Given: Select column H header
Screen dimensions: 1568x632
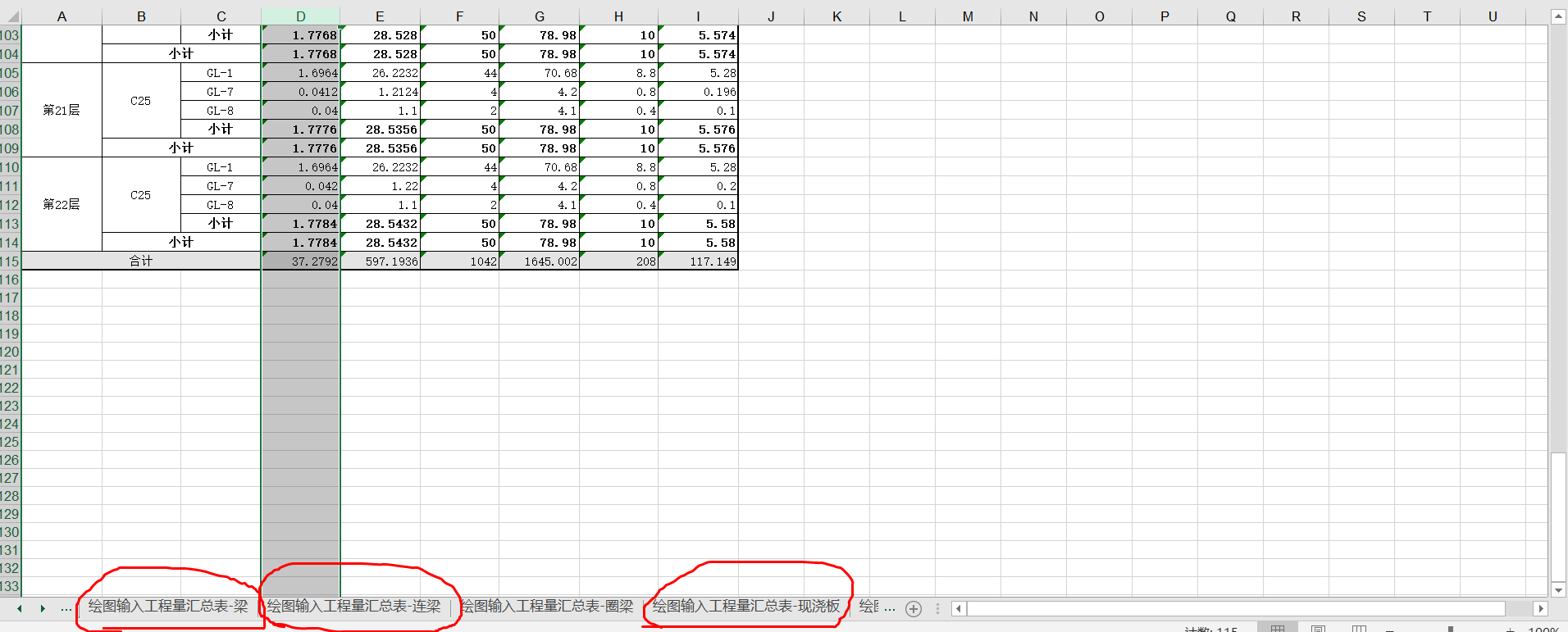Looking at the screenshot, I should click(x=618, y=16).
